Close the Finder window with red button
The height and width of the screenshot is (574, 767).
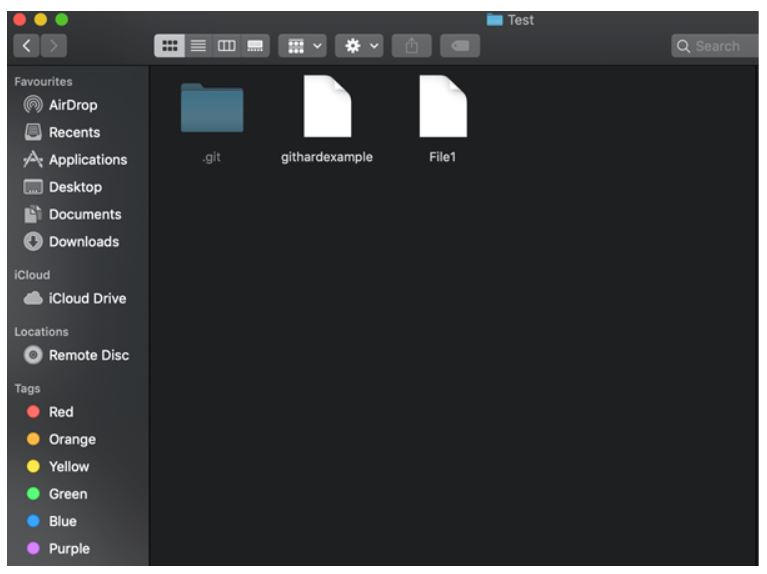20,20
